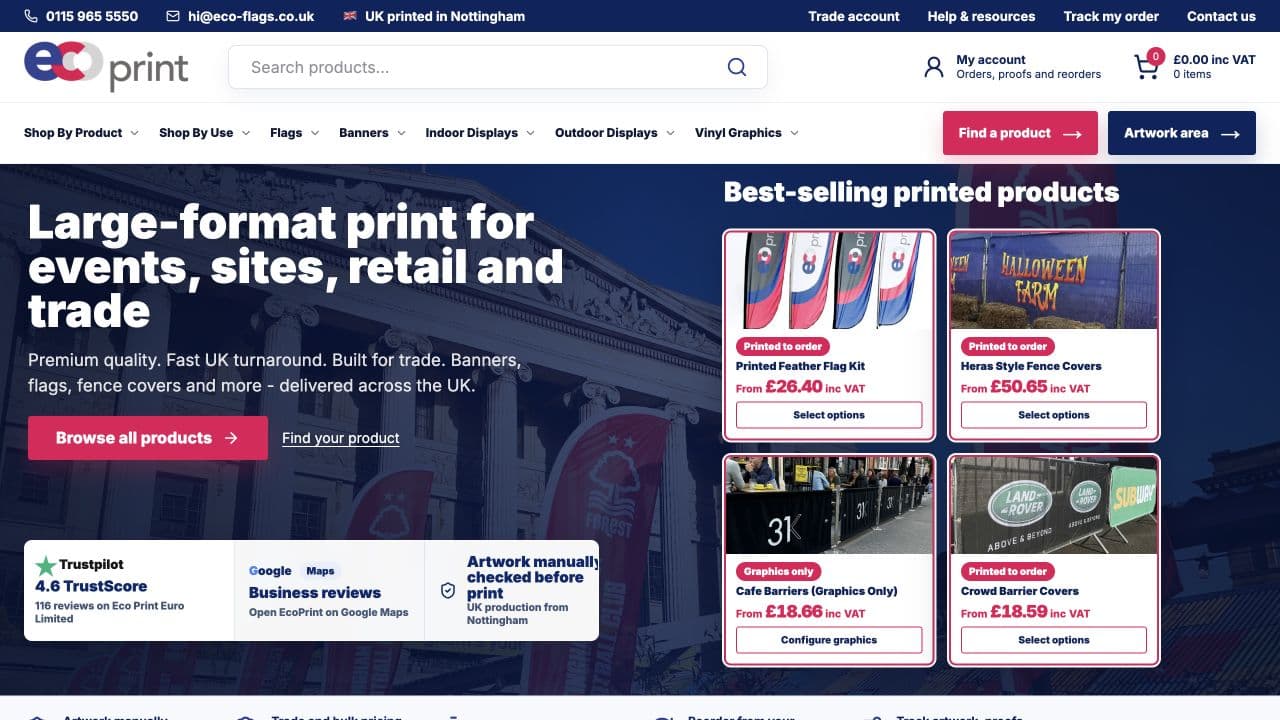The image size is (1280, 720).
Task: Open the Banners dropdown
Action: click(372, 133)
